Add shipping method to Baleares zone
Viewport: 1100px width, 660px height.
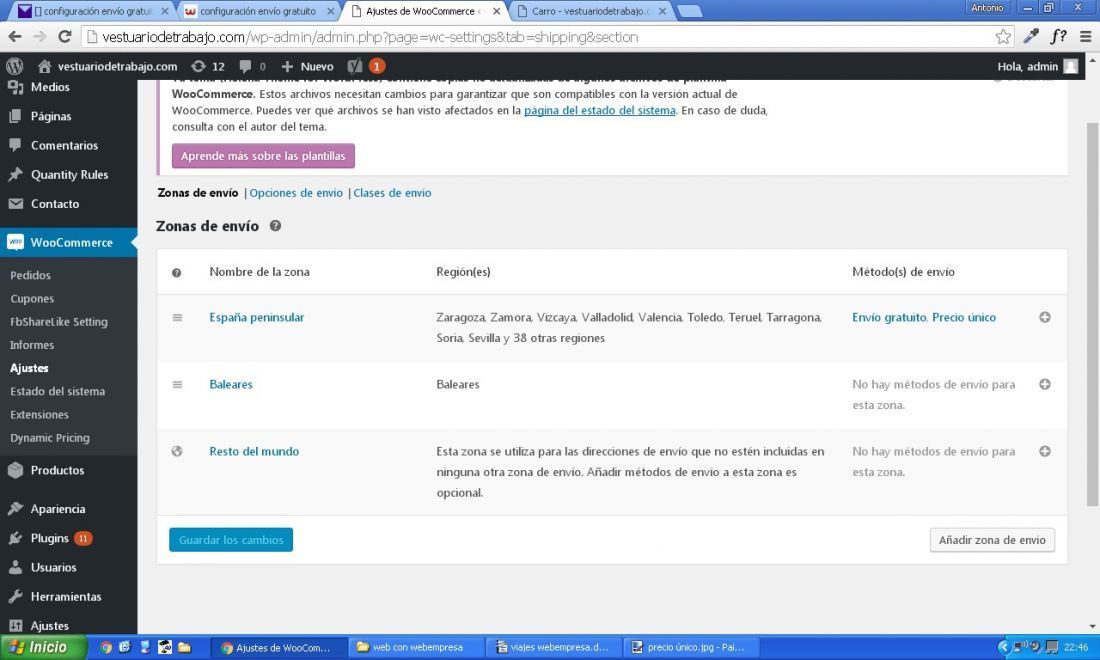pyautogui.click(x=1045, y=384)
